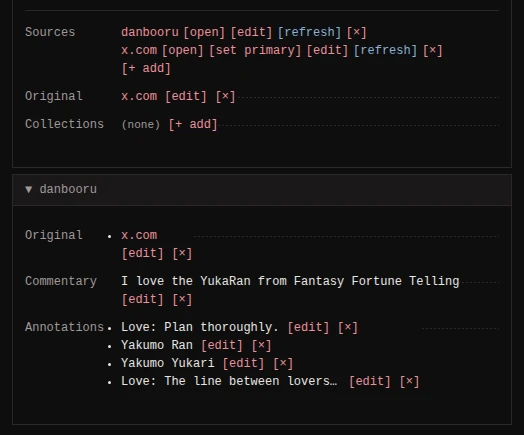Click [edit] for x.com source
The height and width of the screenshot is (435, 524).
click(327, 50)
